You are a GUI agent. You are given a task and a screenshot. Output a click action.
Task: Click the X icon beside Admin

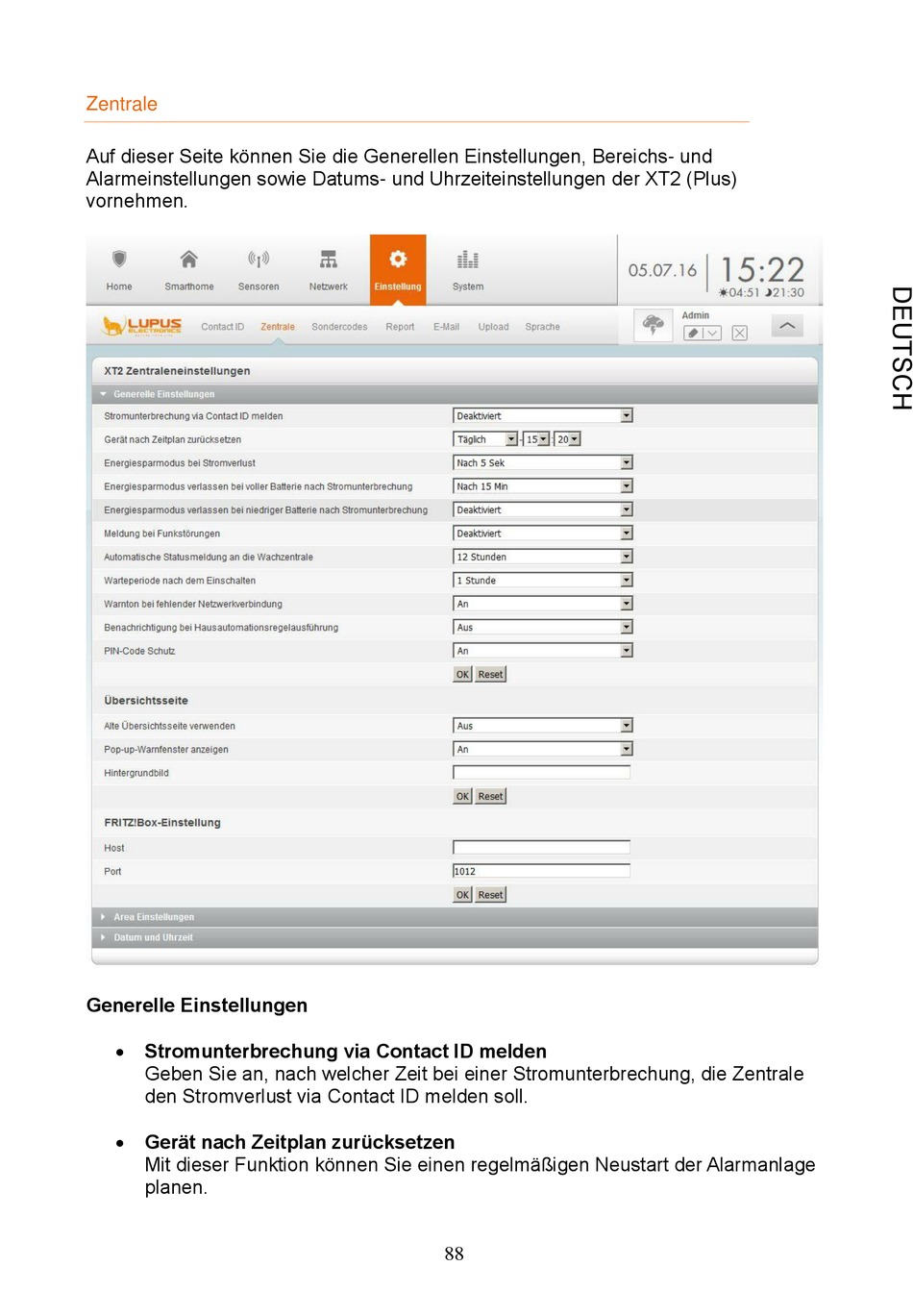coord(739,333)
